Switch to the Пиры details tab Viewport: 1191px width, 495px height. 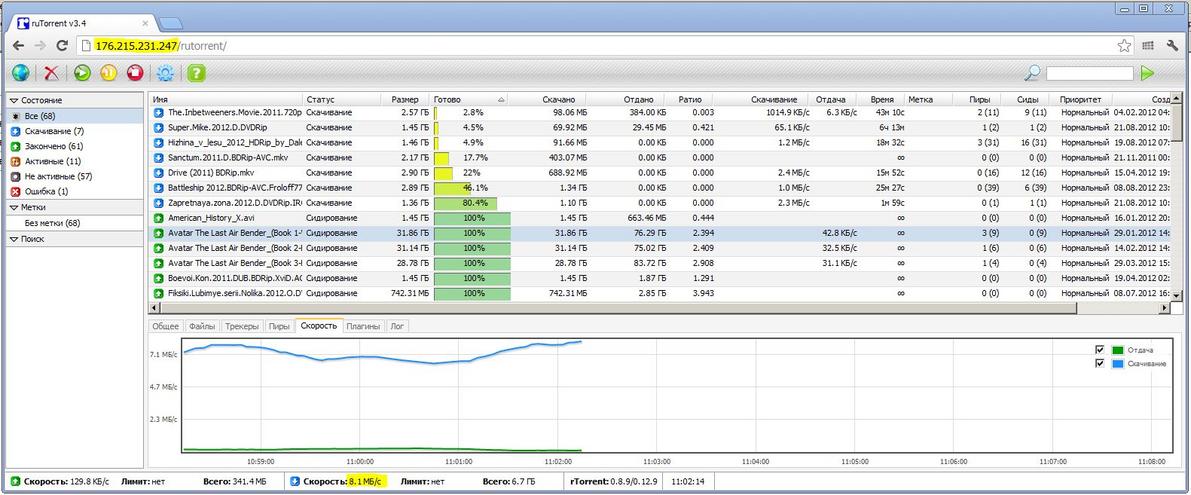pyautogui.click(x=279, y=326)
